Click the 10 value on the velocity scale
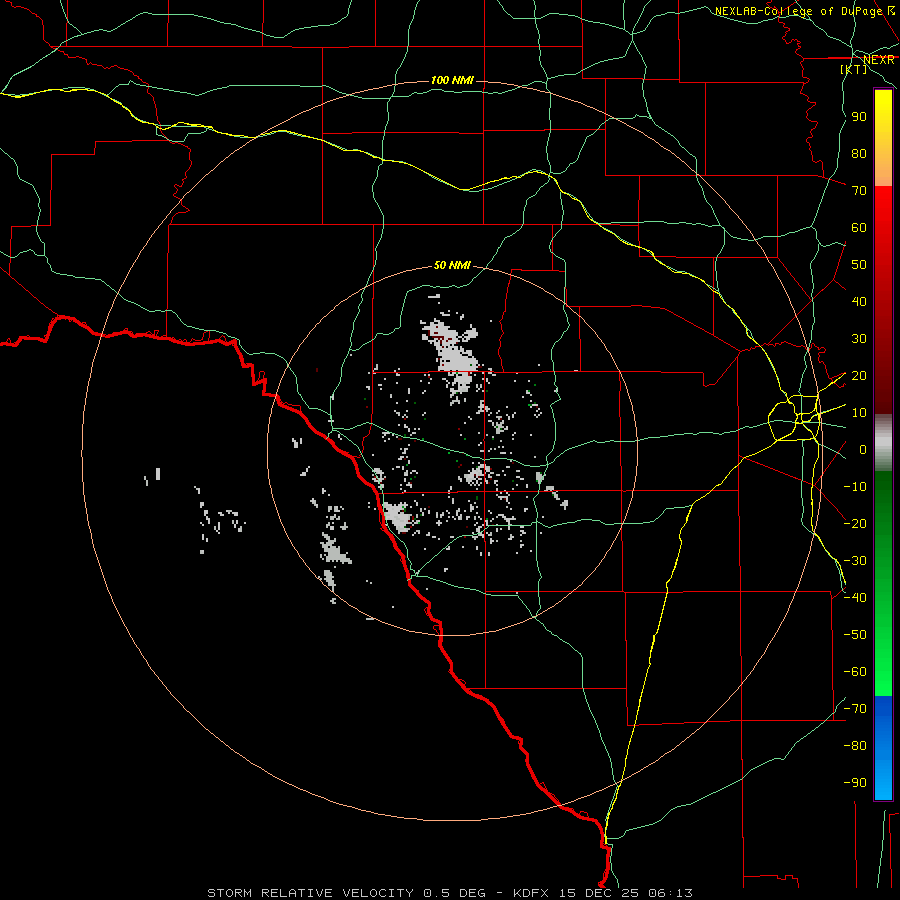The width and height of the screenshot is (900, 900). (x=859, y=413)
